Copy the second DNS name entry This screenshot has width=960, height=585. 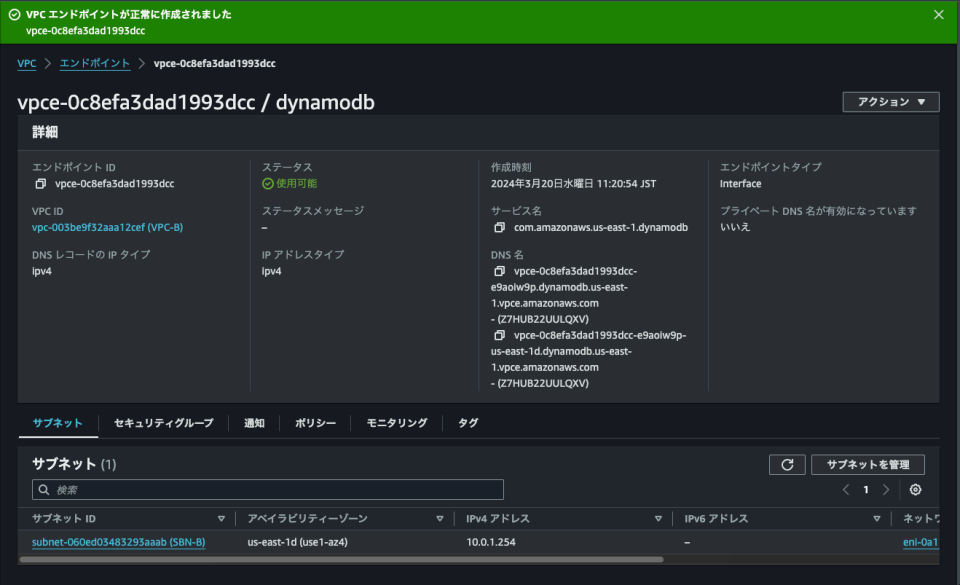coord(497,335)
